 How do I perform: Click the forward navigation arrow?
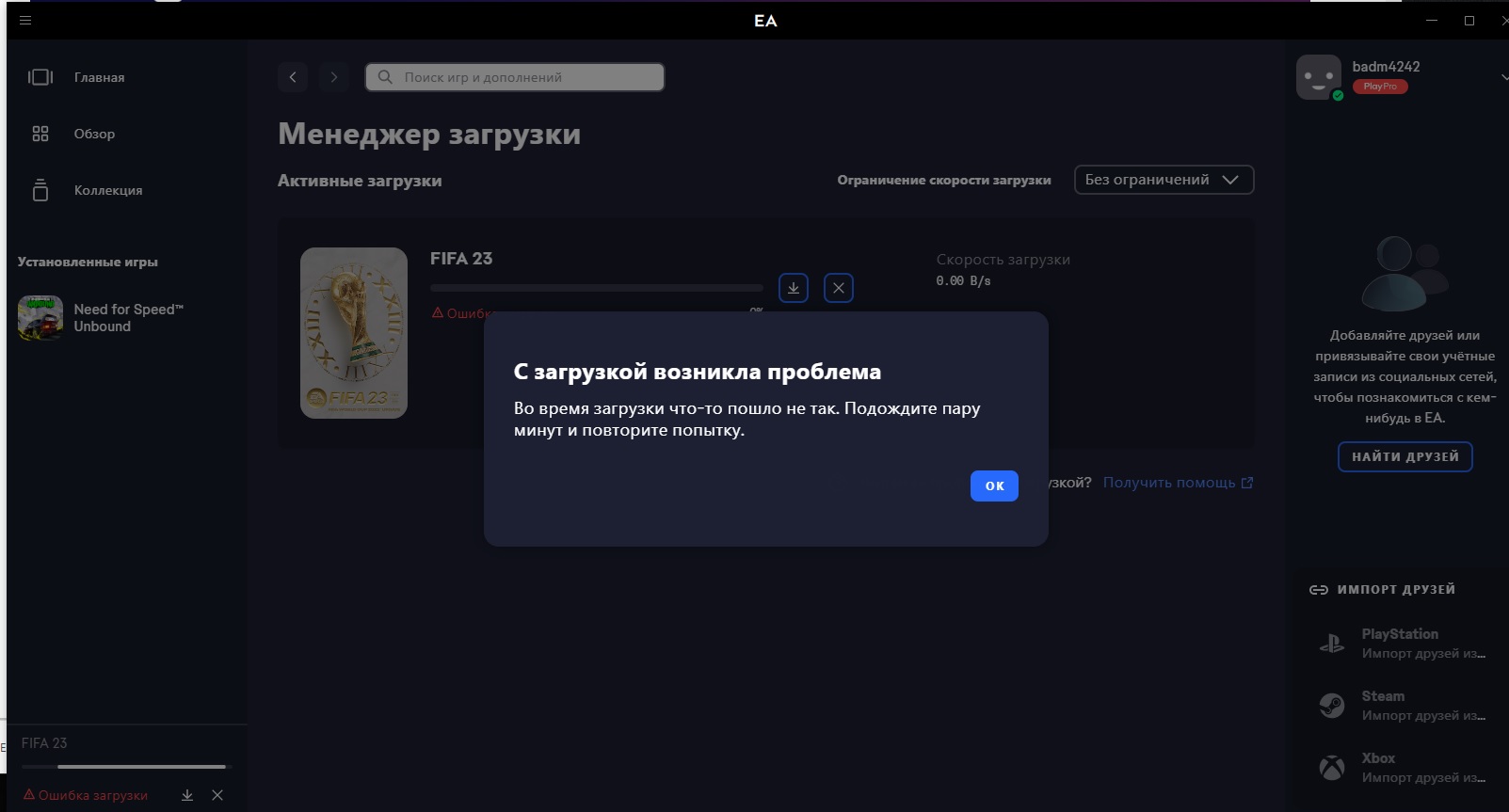[334, 77]
